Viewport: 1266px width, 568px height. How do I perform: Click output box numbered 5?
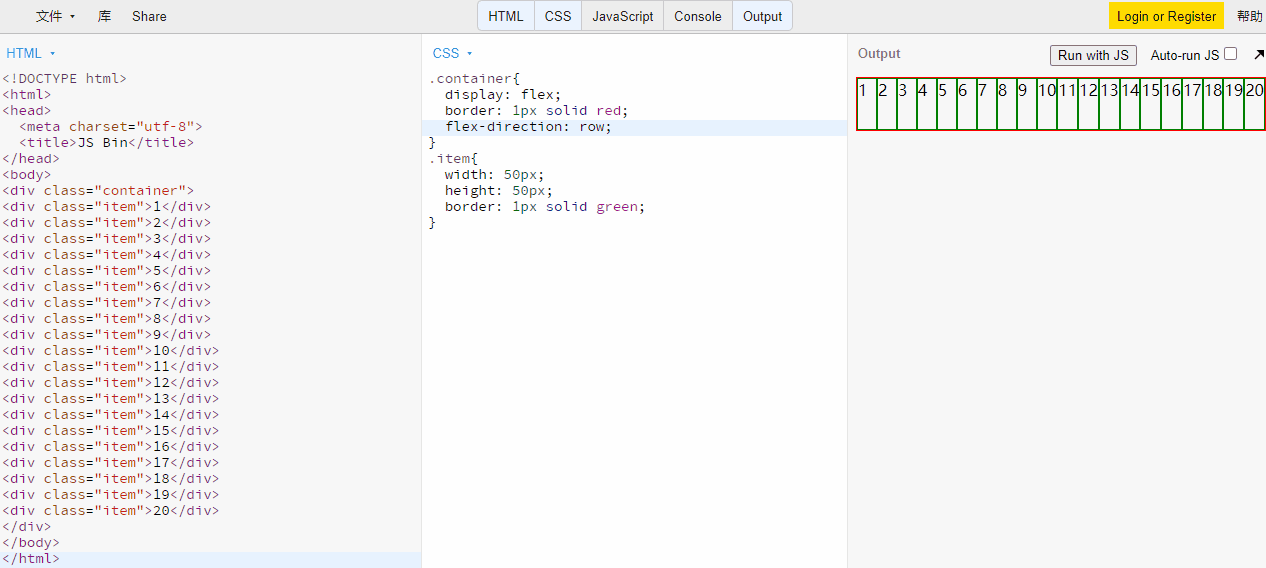947,104
